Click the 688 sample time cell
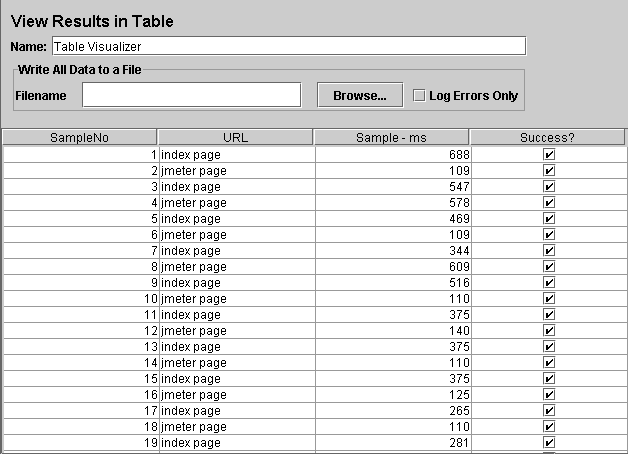Screen dimensions: 628x454 (x=393, y=155)
